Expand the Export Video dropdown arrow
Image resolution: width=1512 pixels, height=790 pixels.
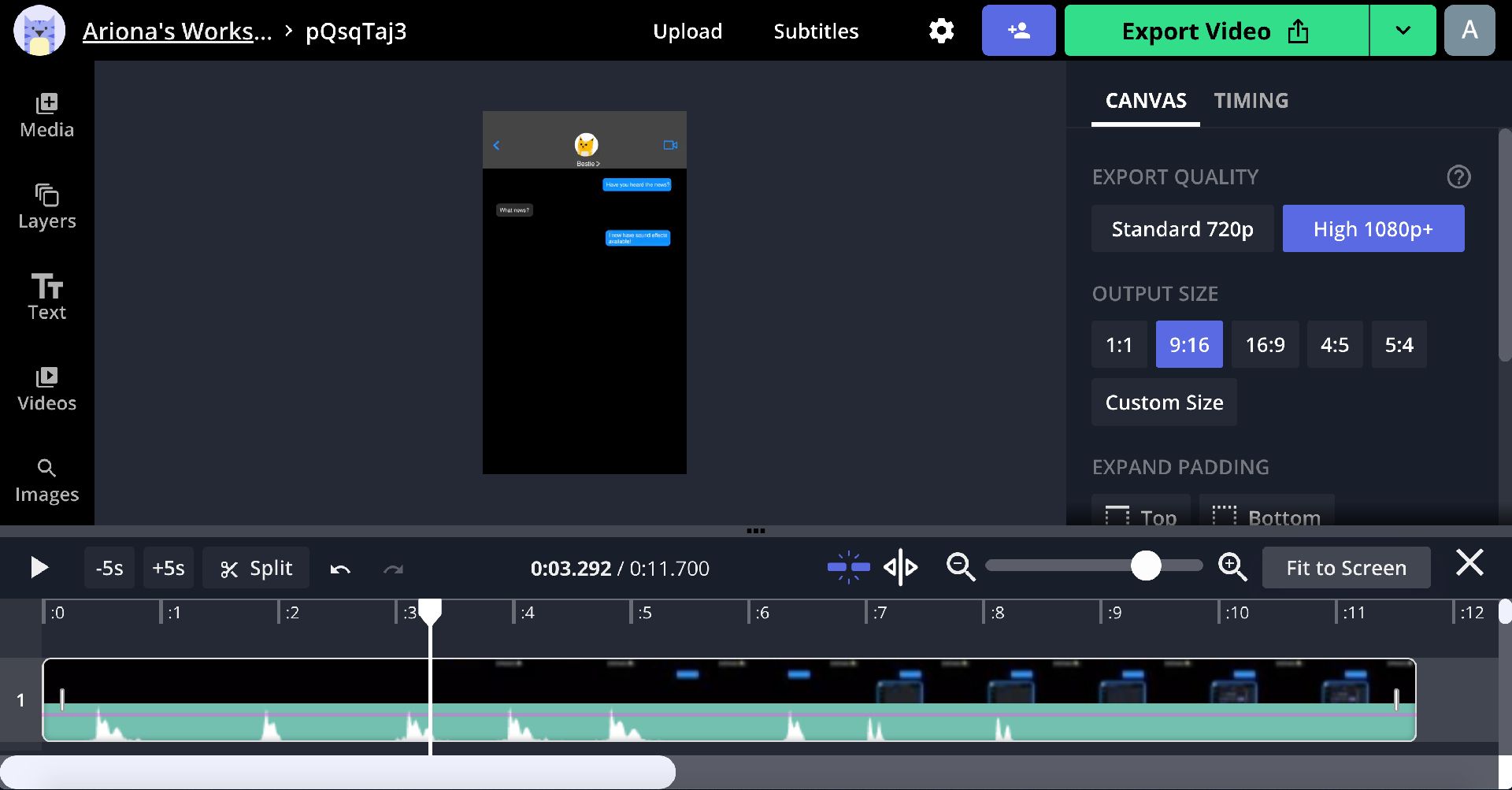(1403, 31)
